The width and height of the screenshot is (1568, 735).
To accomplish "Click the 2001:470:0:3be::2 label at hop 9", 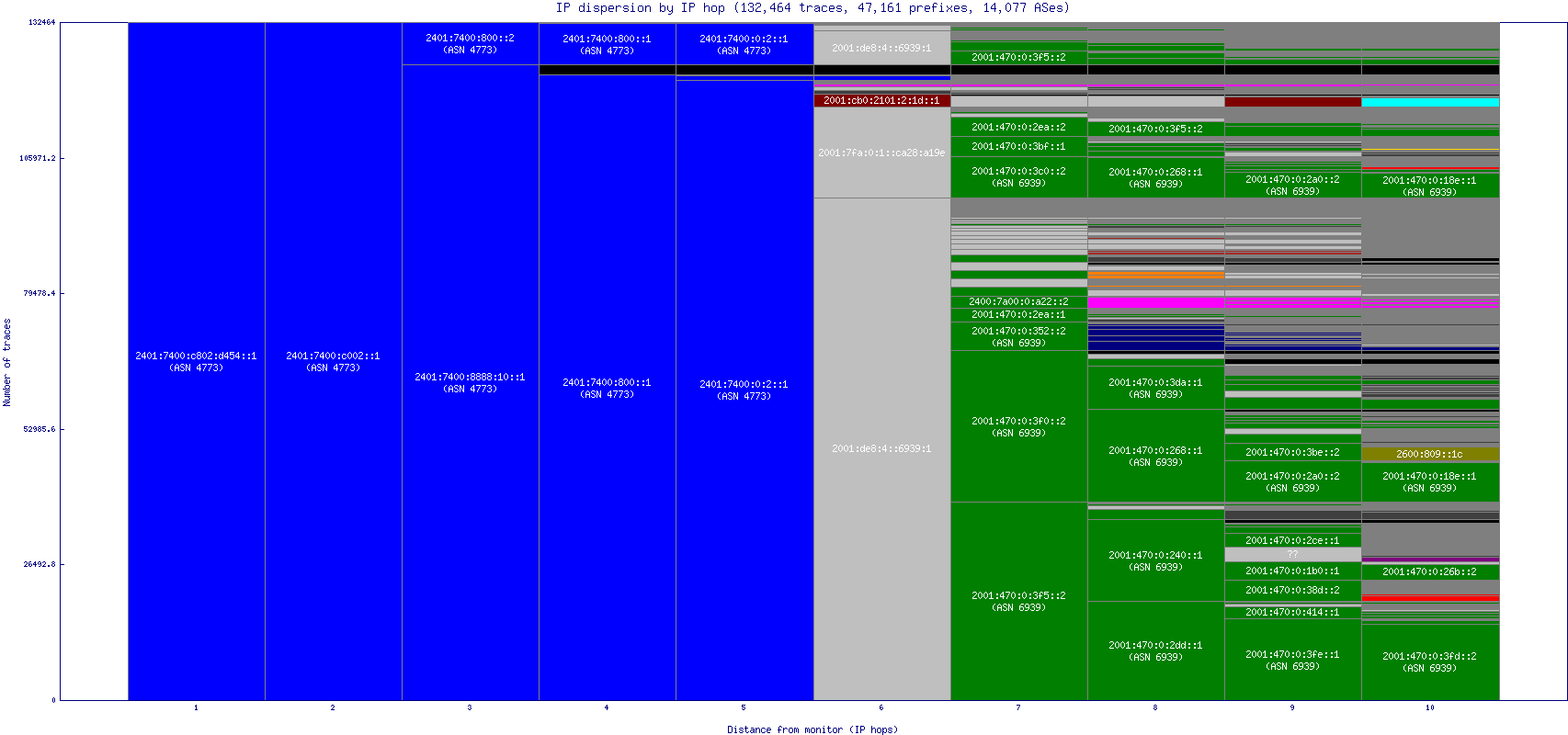I will (1292, 452).
